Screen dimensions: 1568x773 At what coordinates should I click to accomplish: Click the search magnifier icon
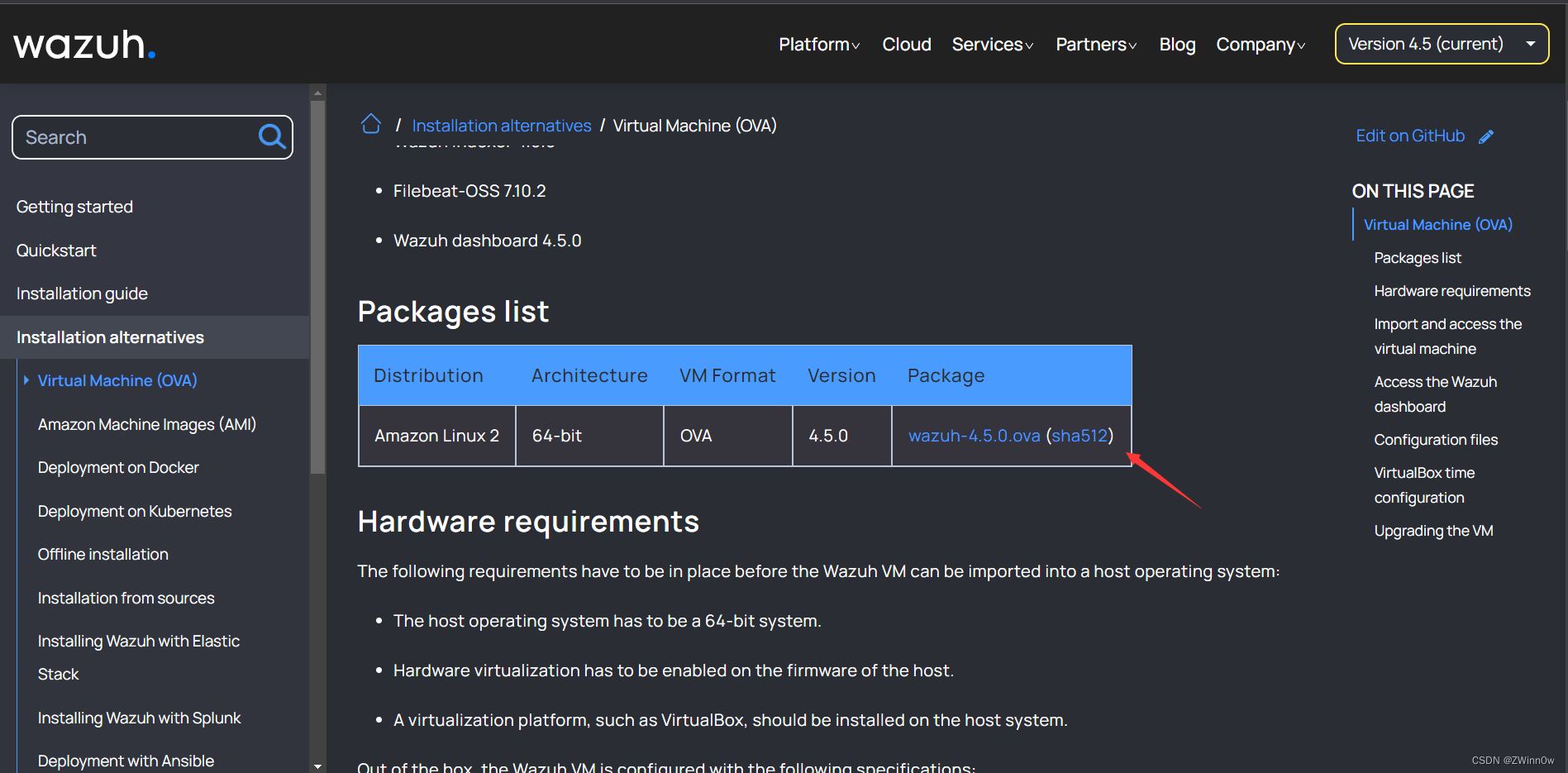272,136
